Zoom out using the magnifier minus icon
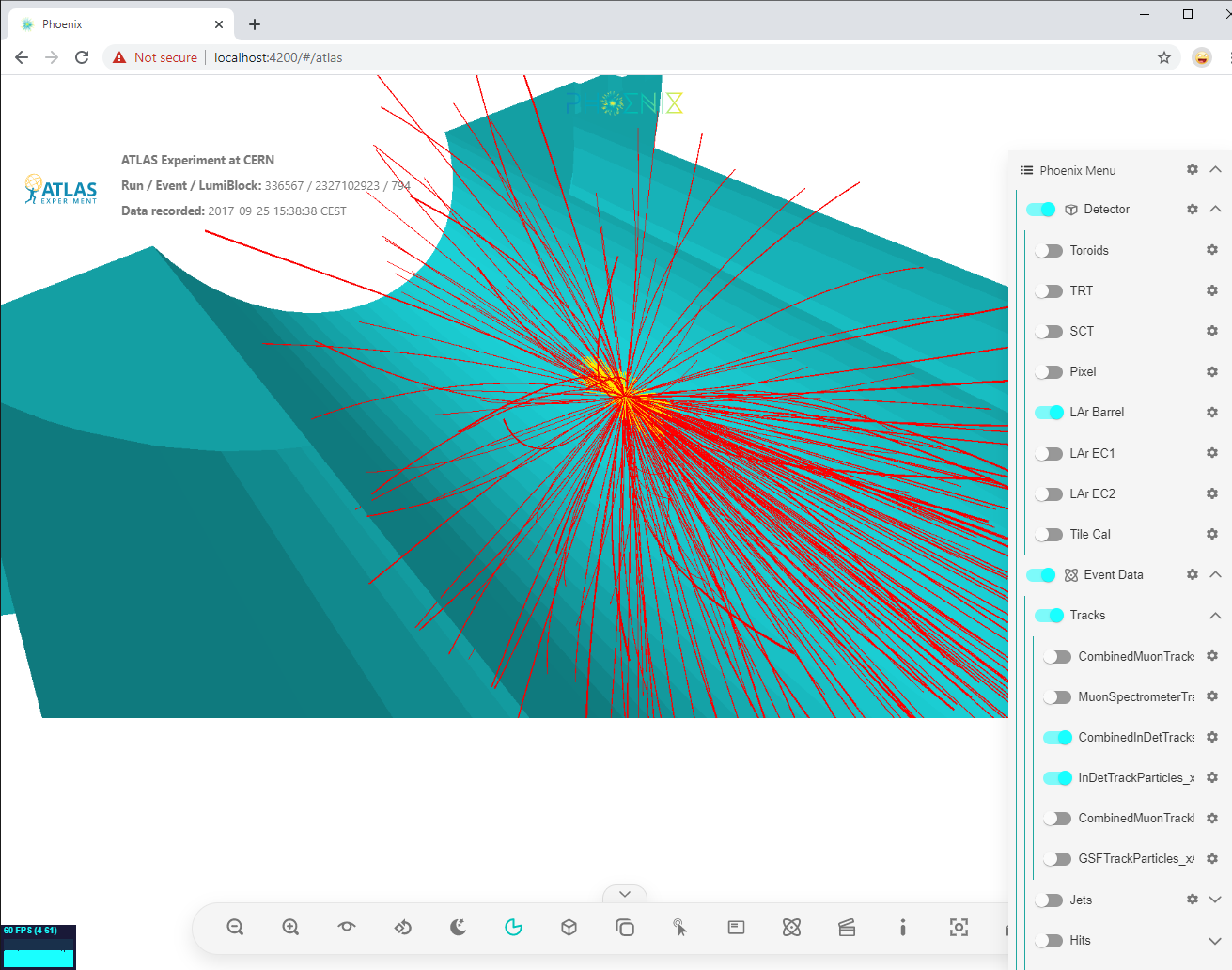 click(235, 928)
